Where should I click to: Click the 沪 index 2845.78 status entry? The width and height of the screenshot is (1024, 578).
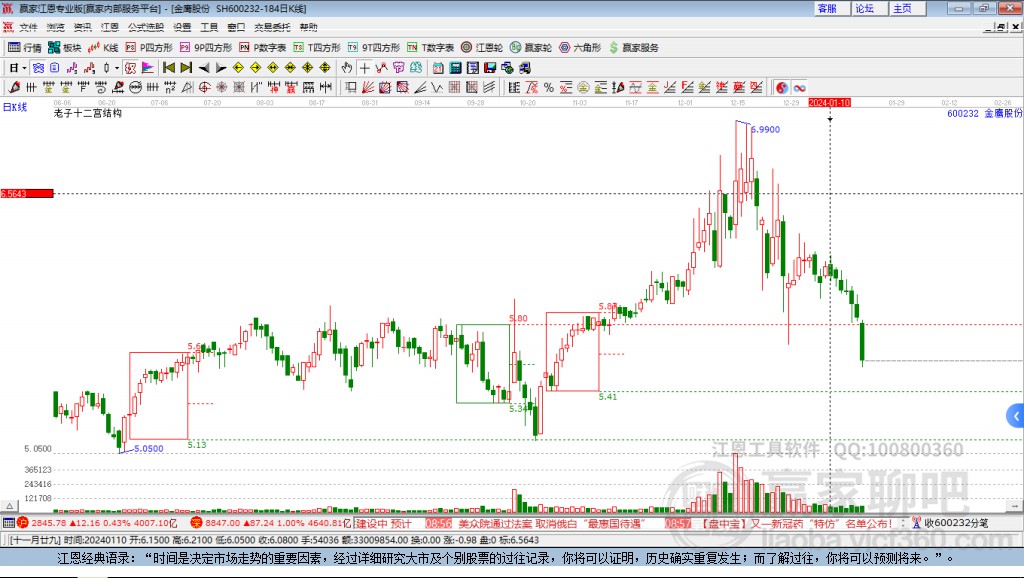(x=97, y=523)
